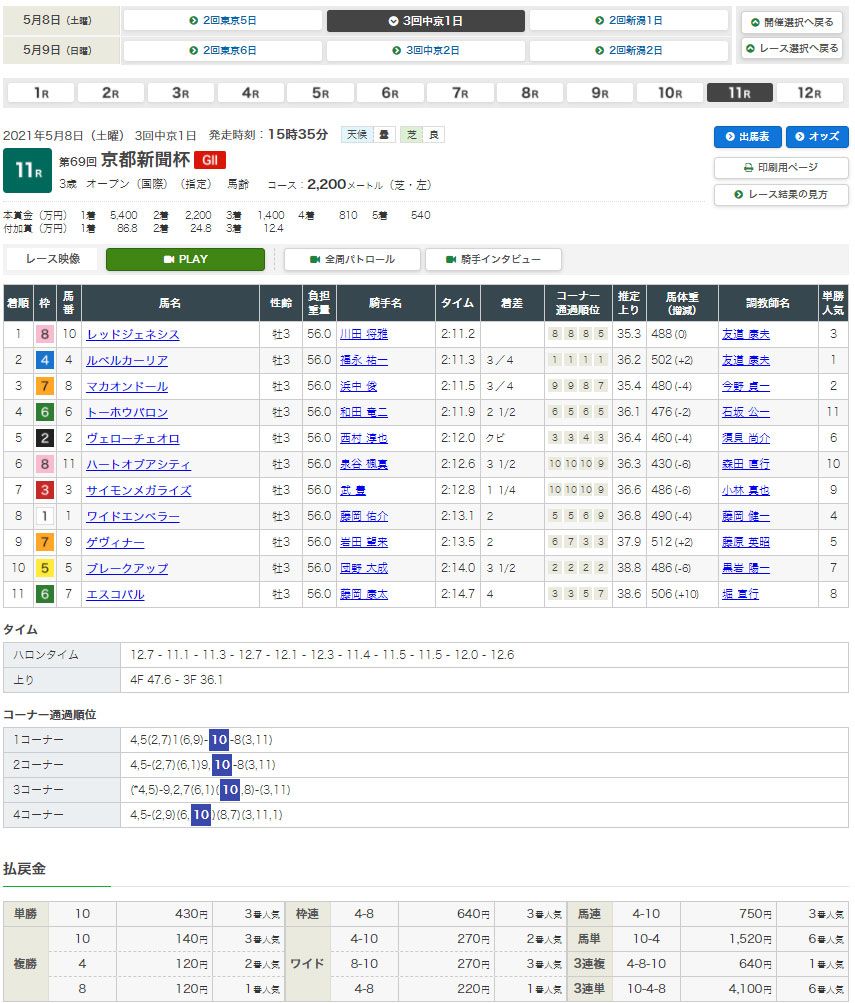The image size is (855, 1003).
Task: Click the blue オッズ button
Action: point(816,137)
